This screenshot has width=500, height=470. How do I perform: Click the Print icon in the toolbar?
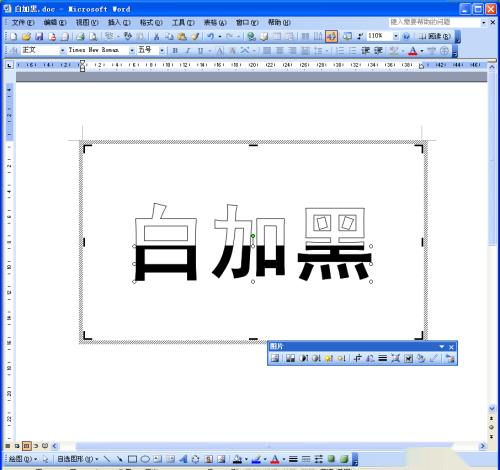point(80,36)
